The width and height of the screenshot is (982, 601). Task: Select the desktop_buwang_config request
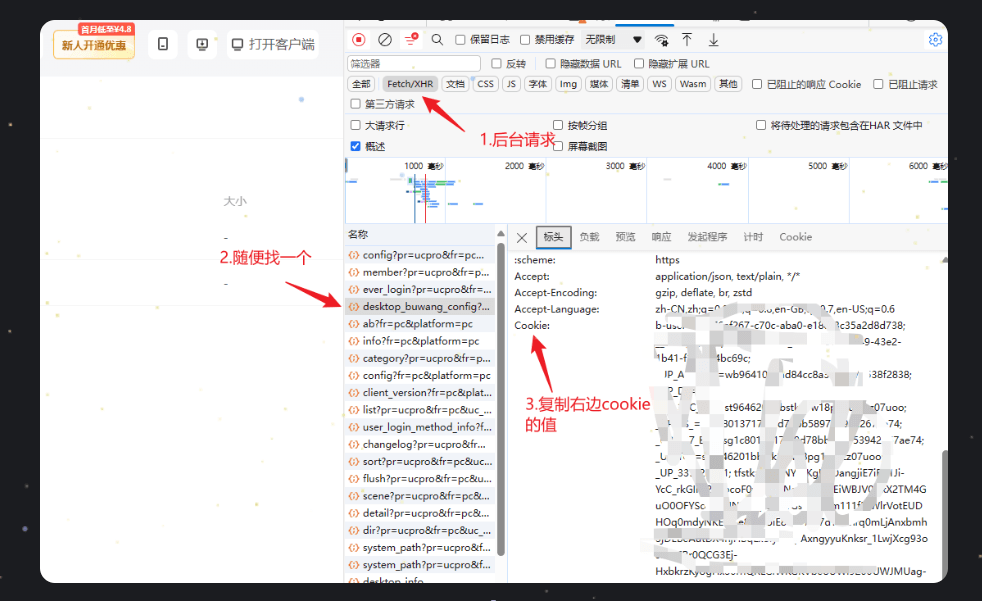coord(425,307)
